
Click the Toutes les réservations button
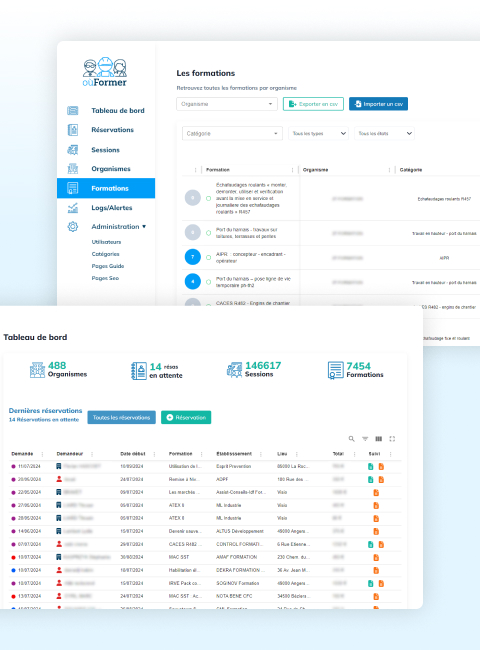(x=121, y=417)
